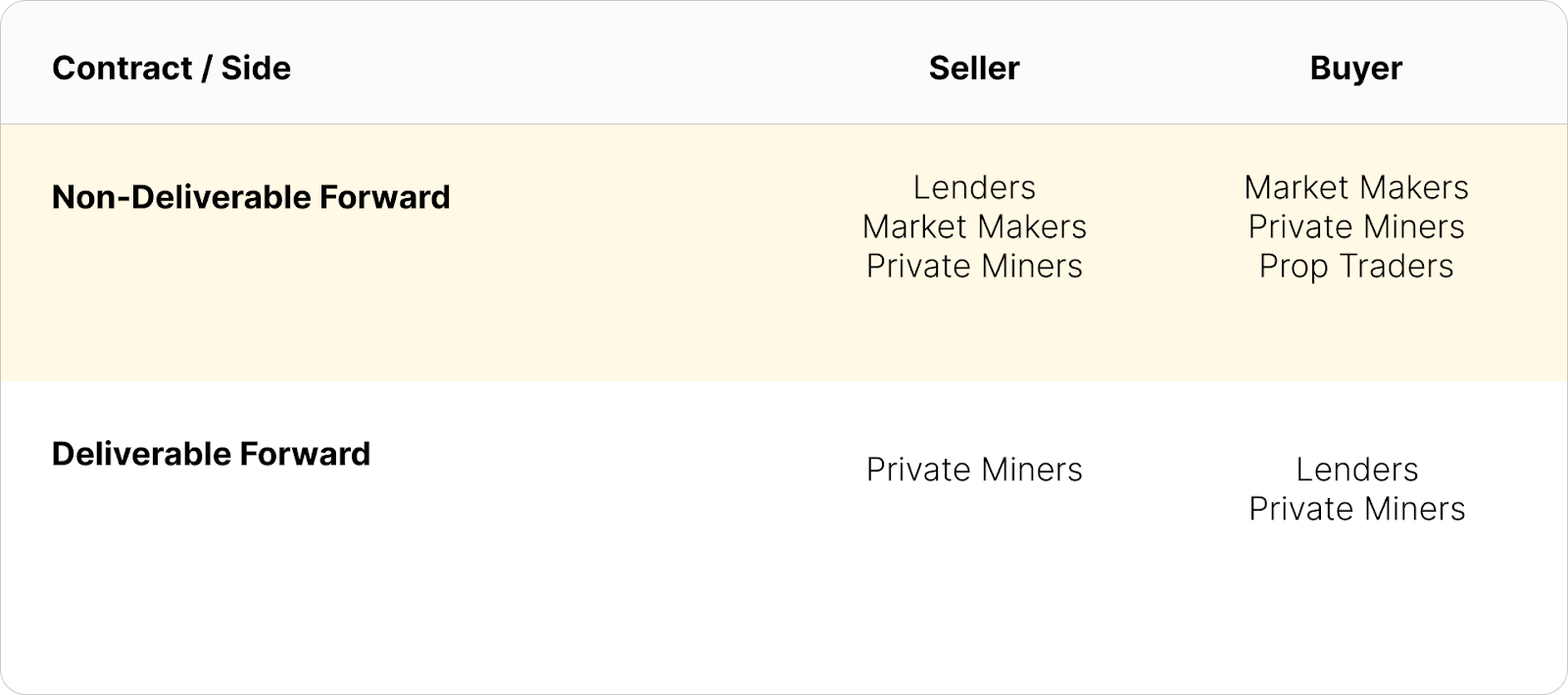Viewport: 1568px width, 695px height.
Task: Select Lenders in Deliverable Forward Buyer cell
Action: 1356,470
